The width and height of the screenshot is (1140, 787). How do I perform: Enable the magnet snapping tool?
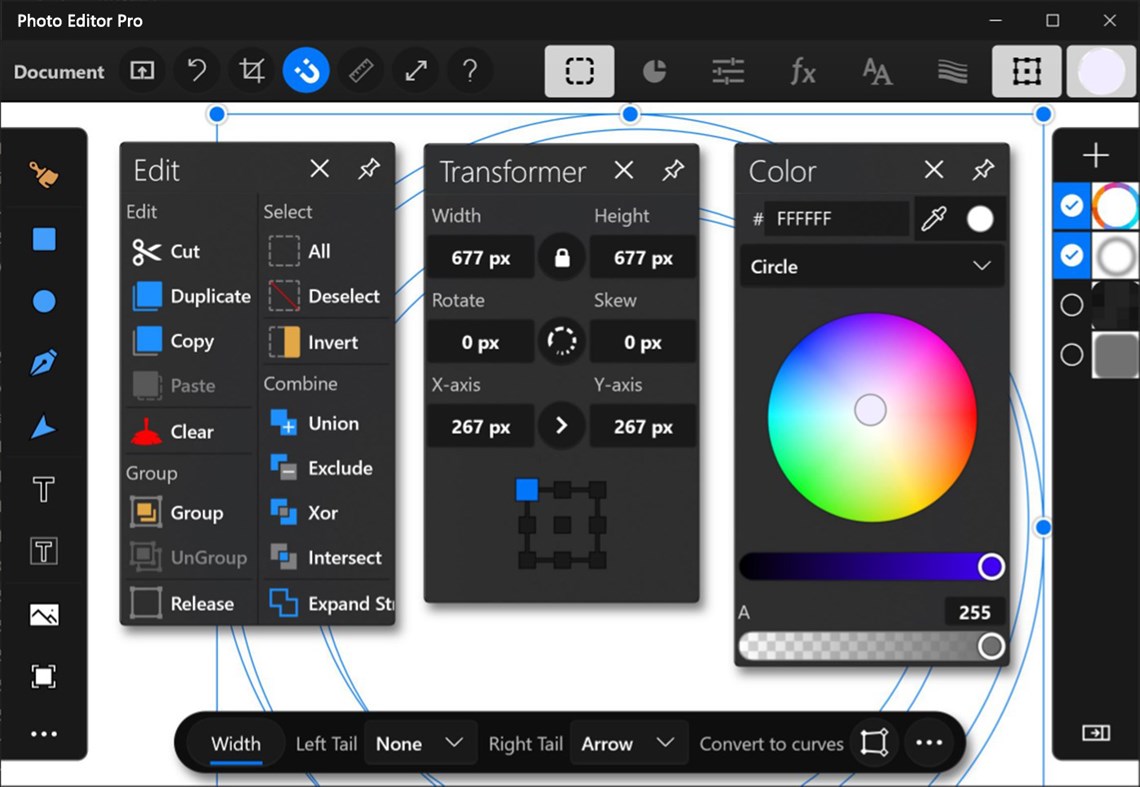(306, 70)
